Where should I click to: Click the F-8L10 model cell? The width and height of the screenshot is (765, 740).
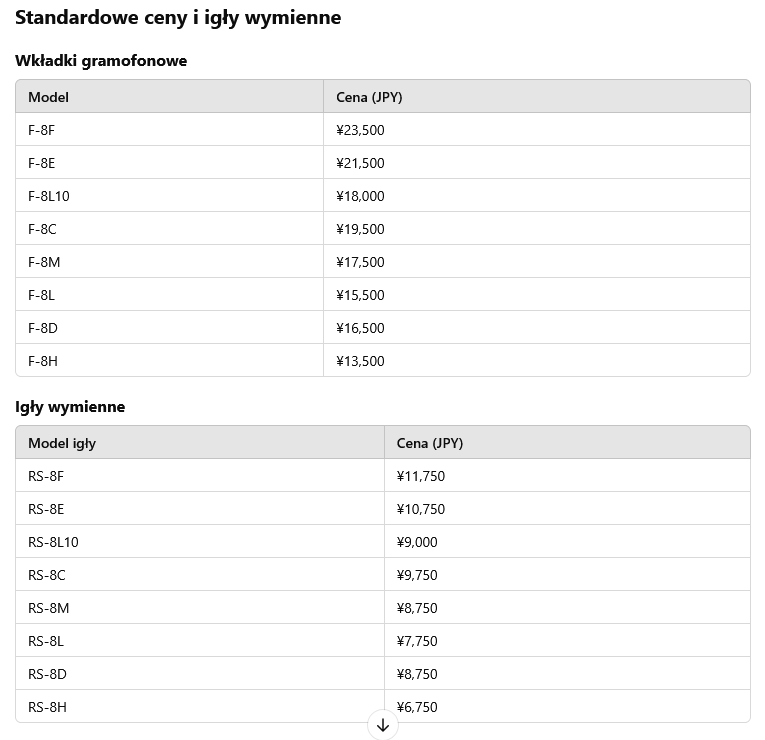49,196
